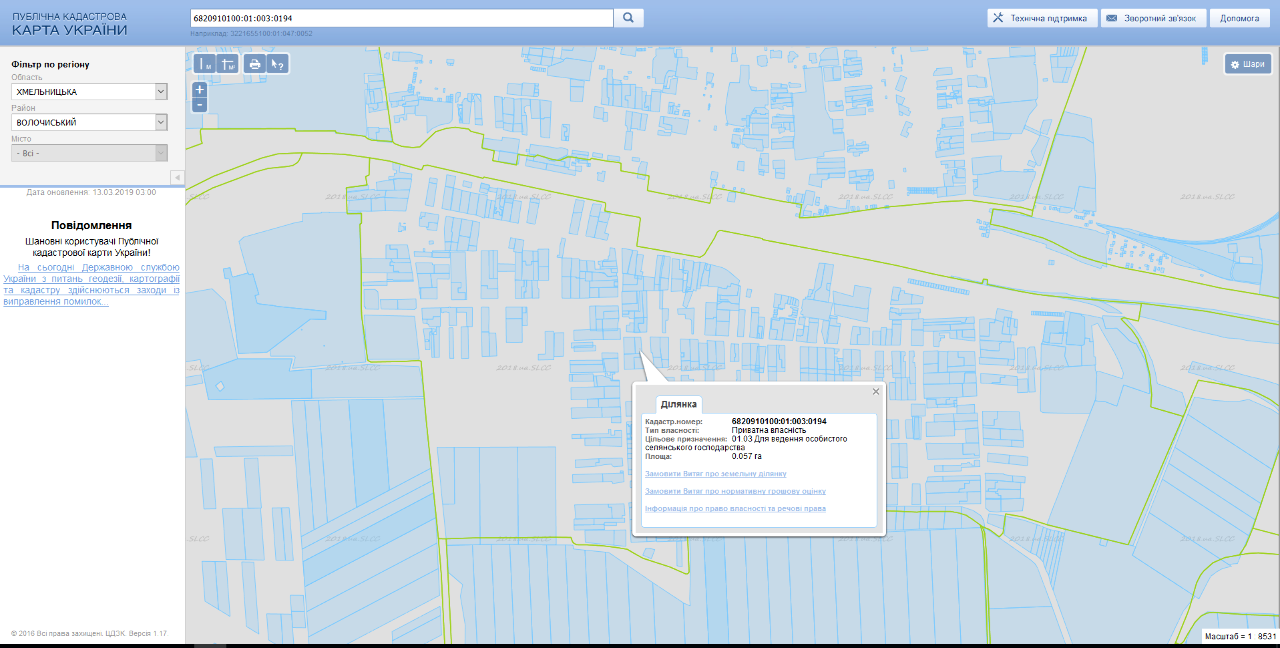The width and height of the screenshot is (1280, 648).
Task: Select the Ділянка tab in popup
Action: [x=679, y=404]
